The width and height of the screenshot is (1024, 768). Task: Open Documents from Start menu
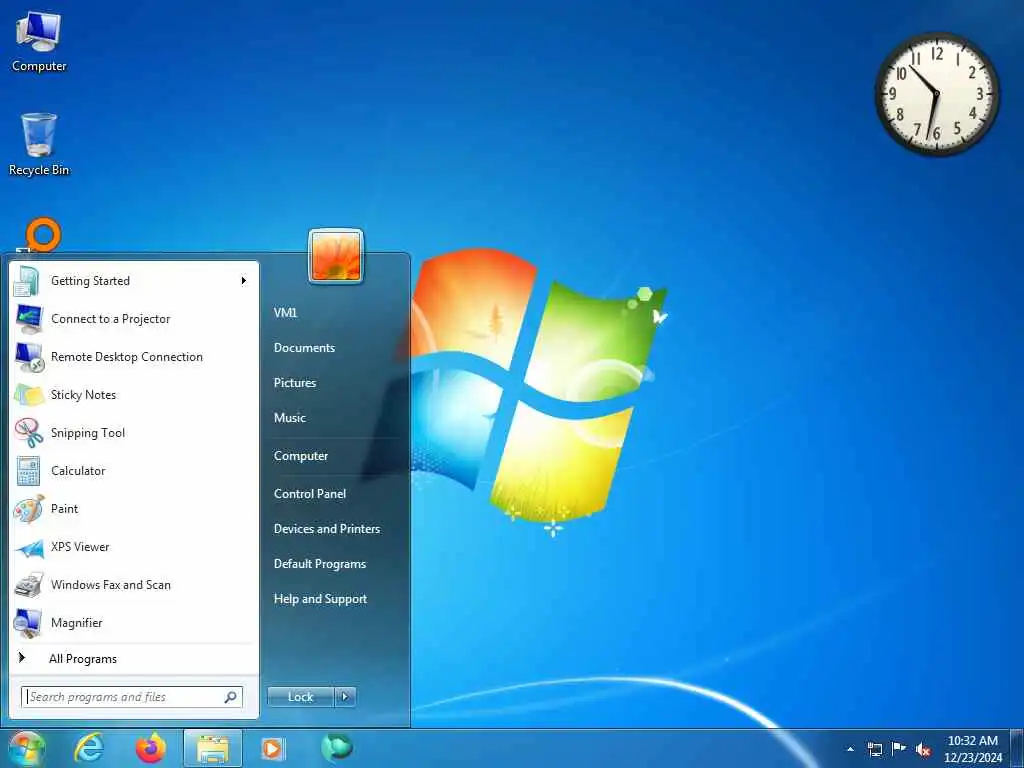click(304, 348)
